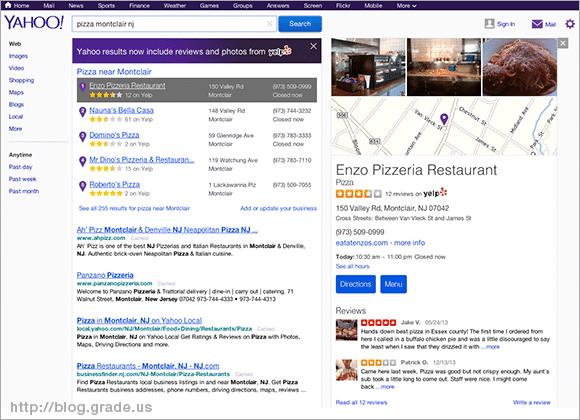Open Domino's Pizza listing link
The image size is (580, 420).
click(114, 135)
